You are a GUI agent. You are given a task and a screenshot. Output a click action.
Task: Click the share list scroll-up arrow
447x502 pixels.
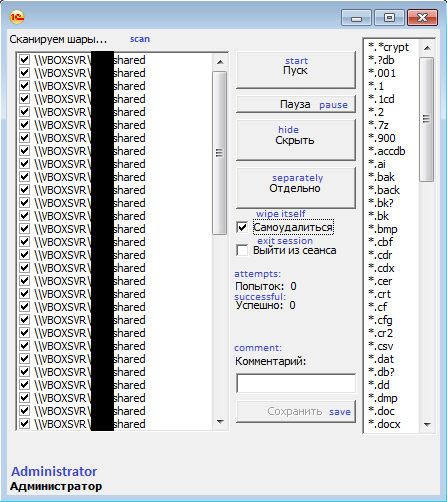(220, 62)
